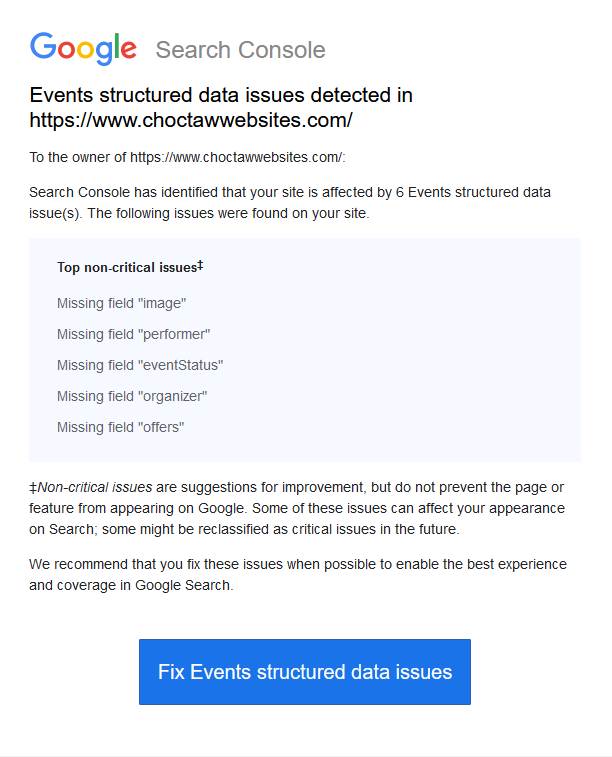This screenshot has height=757, width=612.
Task: Open the choctawwebsites URL in the headline
Action: coord(191,121)
